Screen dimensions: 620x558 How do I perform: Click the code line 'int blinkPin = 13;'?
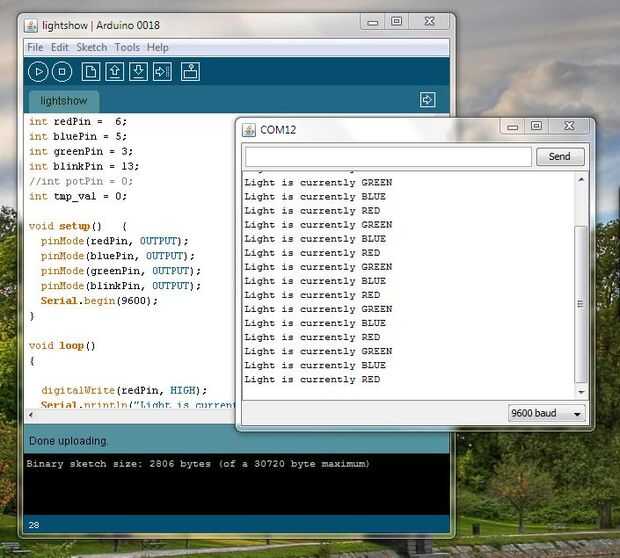tap(84, 166)
